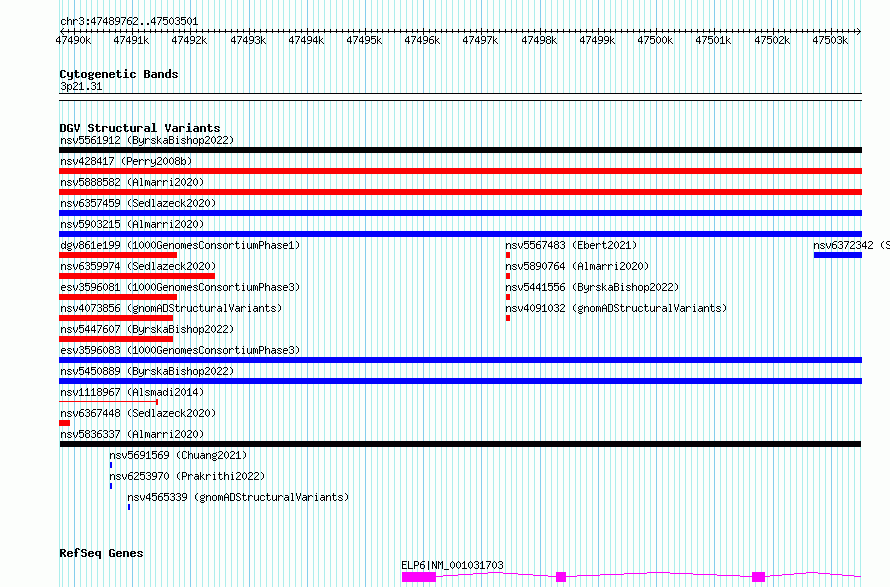
Task: Select nsv6253970 (Prakrithi2022) label
Action: tap(187, 476)
